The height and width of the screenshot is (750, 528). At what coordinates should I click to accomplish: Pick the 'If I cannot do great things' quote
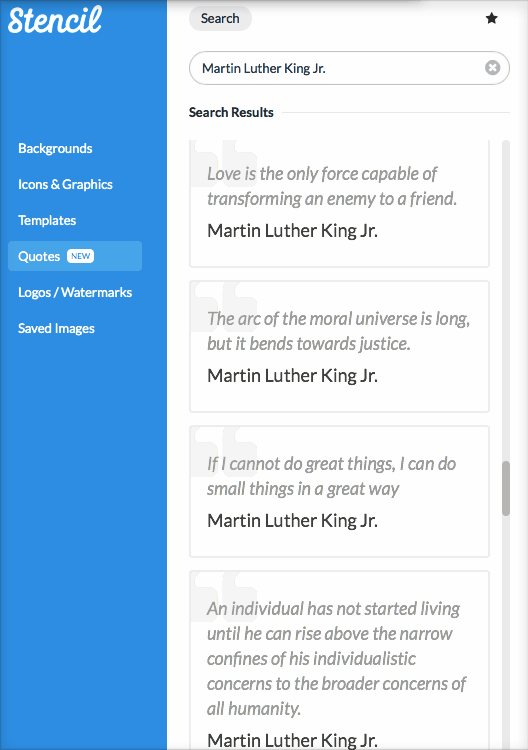coord(340,491)
